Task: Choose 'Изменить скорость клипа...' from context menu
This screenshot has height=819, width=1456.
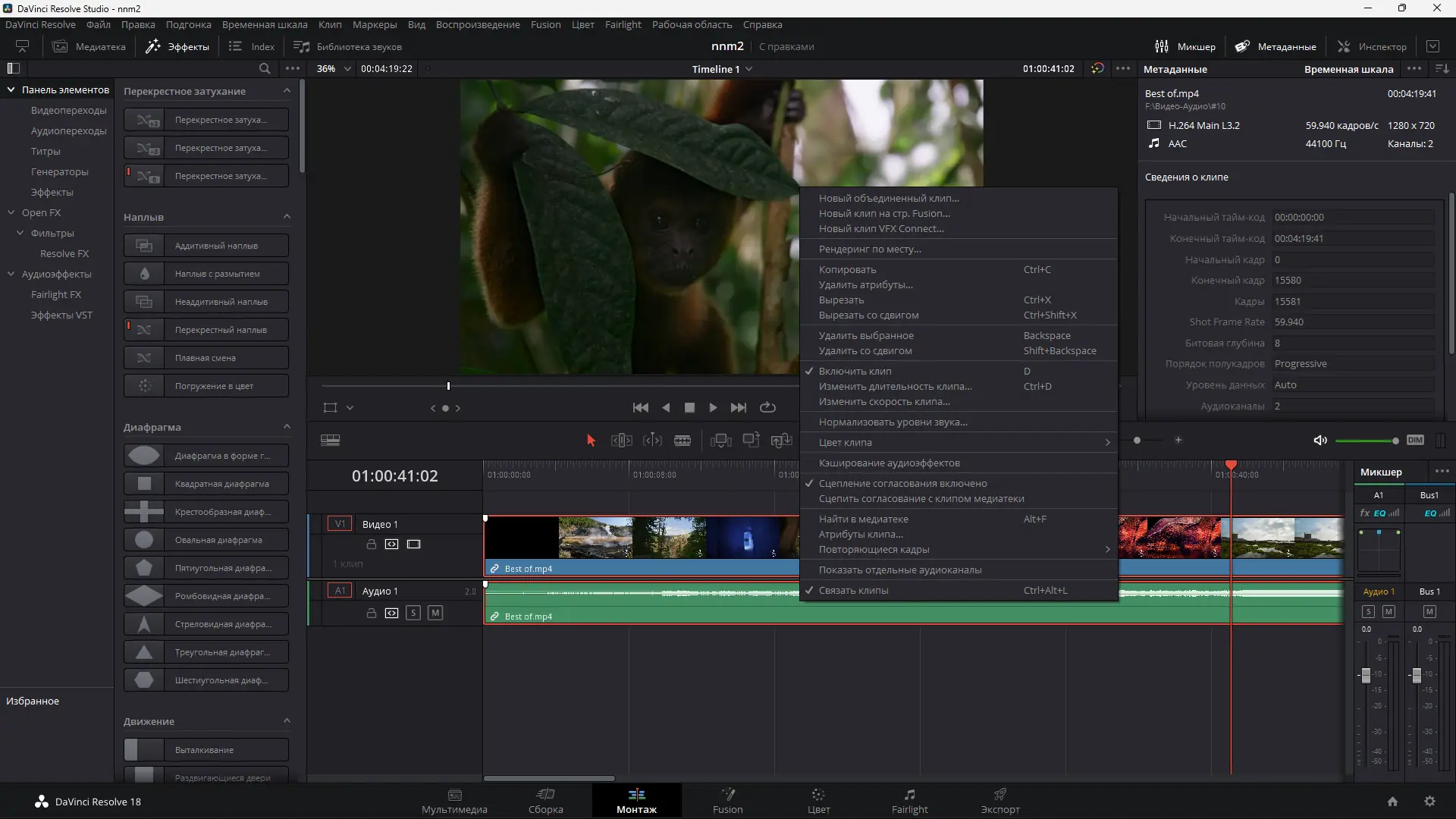Action: 883,401
